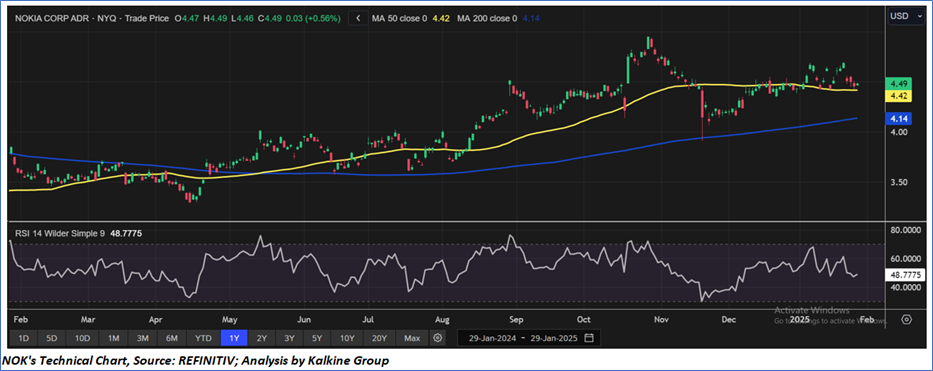Screen dimensions: 933x371
Task: Click the MA 50 close indicator label
Action: 399,18
